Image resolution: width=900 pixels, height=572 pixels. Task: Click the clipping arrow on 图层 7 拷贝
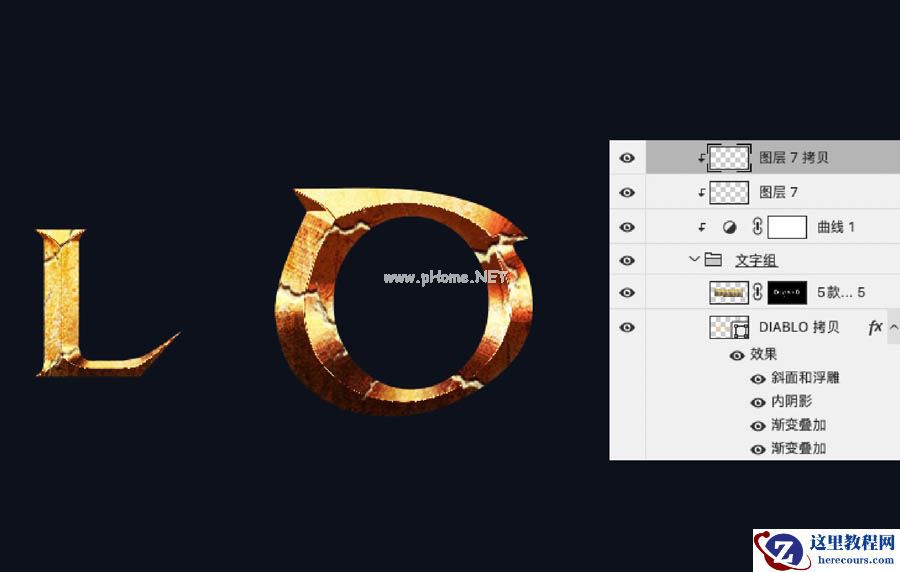[701, 157]
